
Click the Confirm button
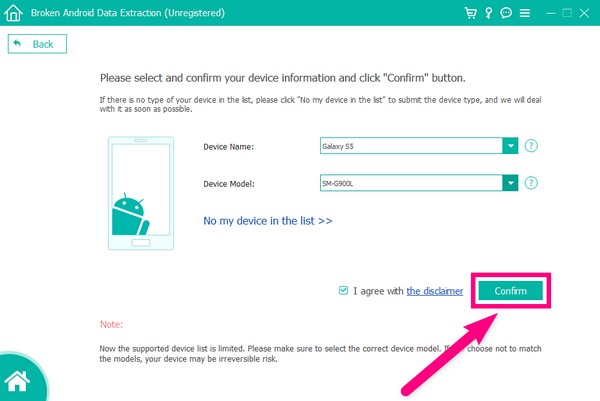click(x=510, y=291)
